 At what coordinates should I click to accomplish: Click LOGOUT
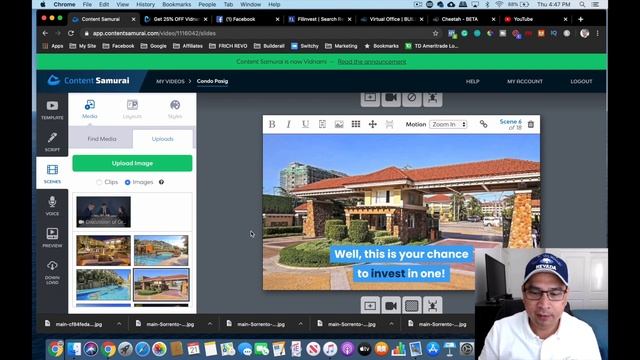(581, 81)
